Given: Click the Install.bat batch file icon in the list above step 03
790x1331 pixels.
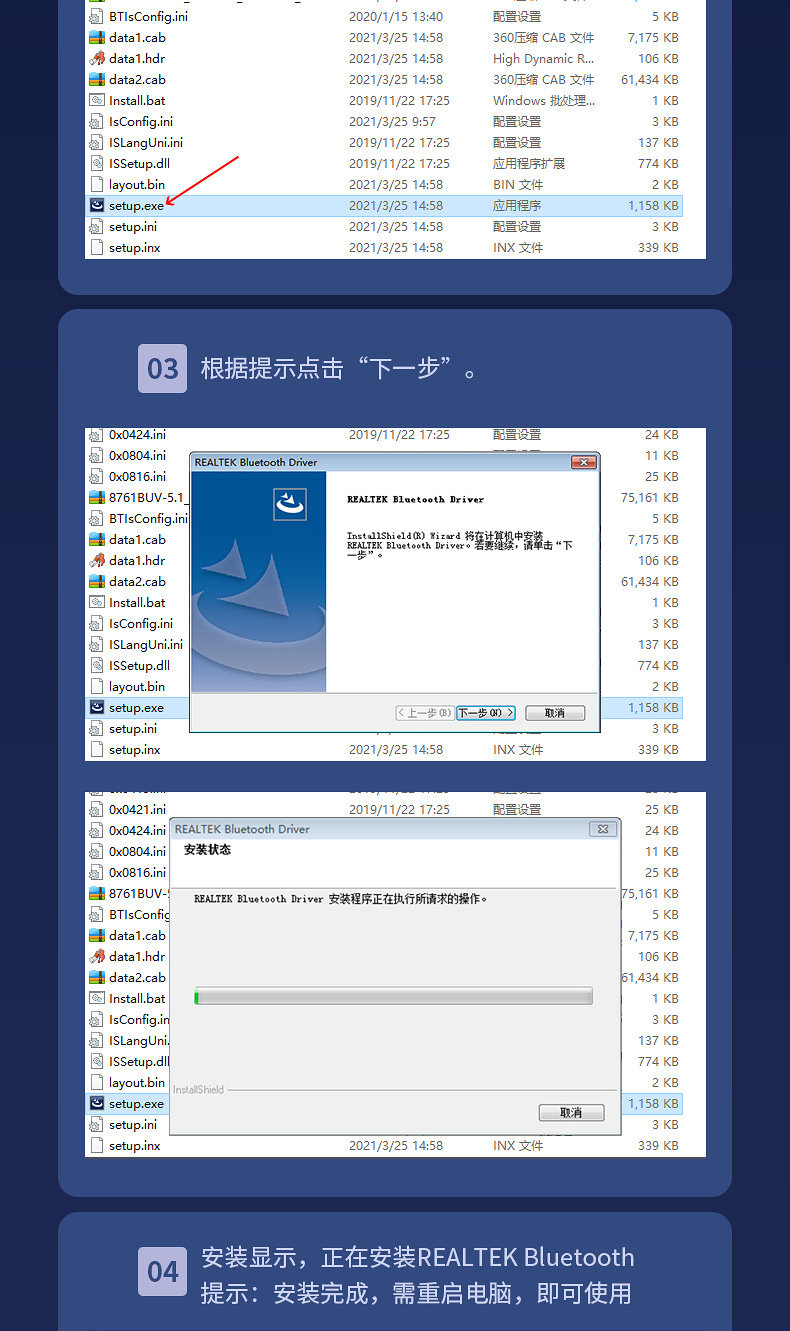Looking at the screenshot, I should click(97, 100).
